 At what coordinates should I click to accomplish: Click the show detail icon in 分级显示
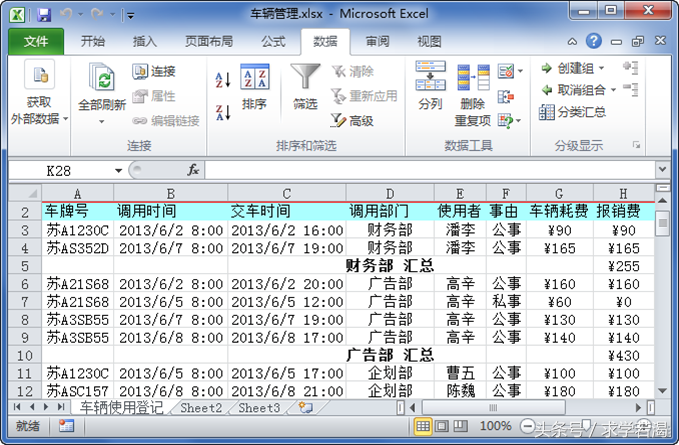630,68
